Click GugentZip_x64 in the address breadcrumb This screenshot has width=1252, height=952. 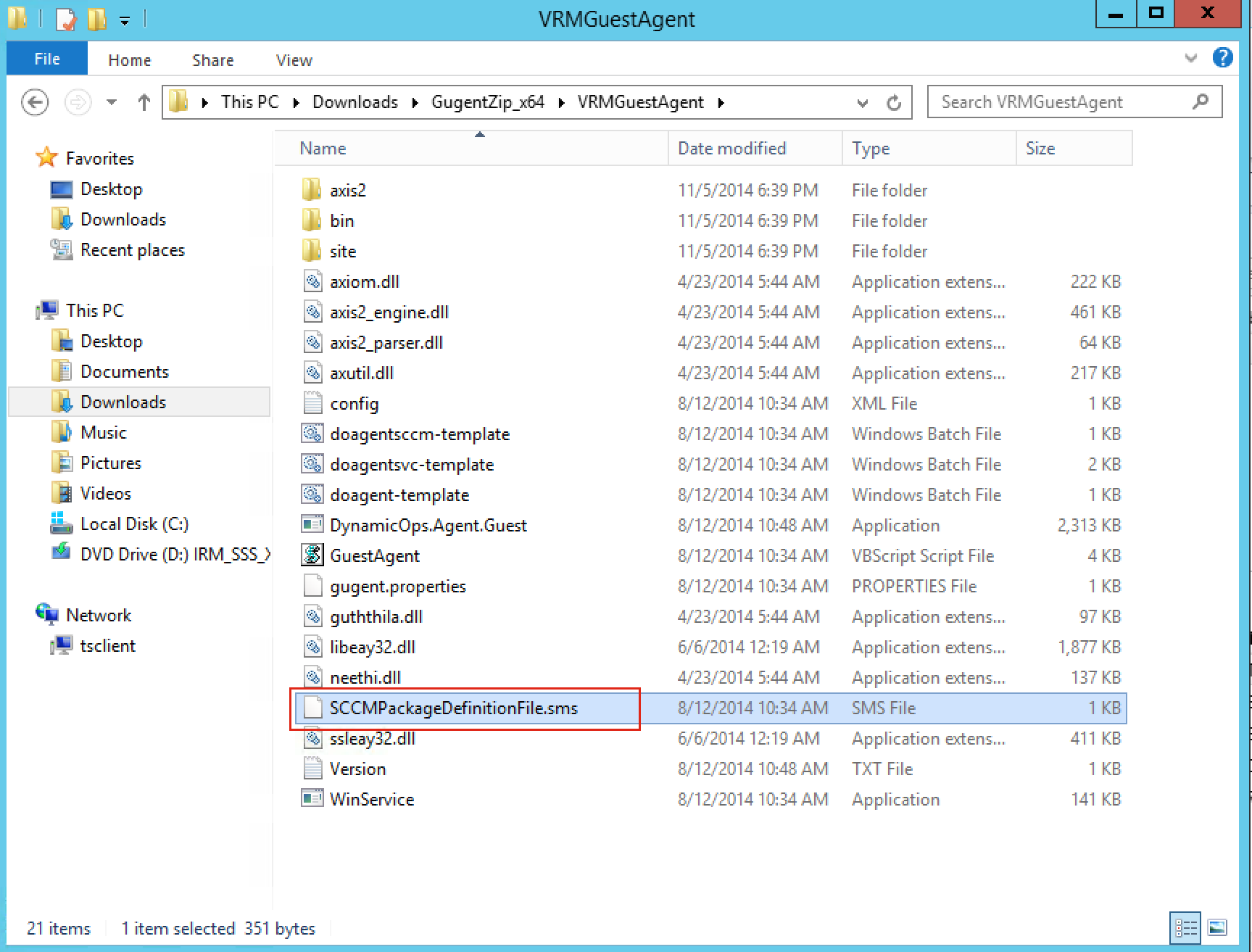click(487, 102)
